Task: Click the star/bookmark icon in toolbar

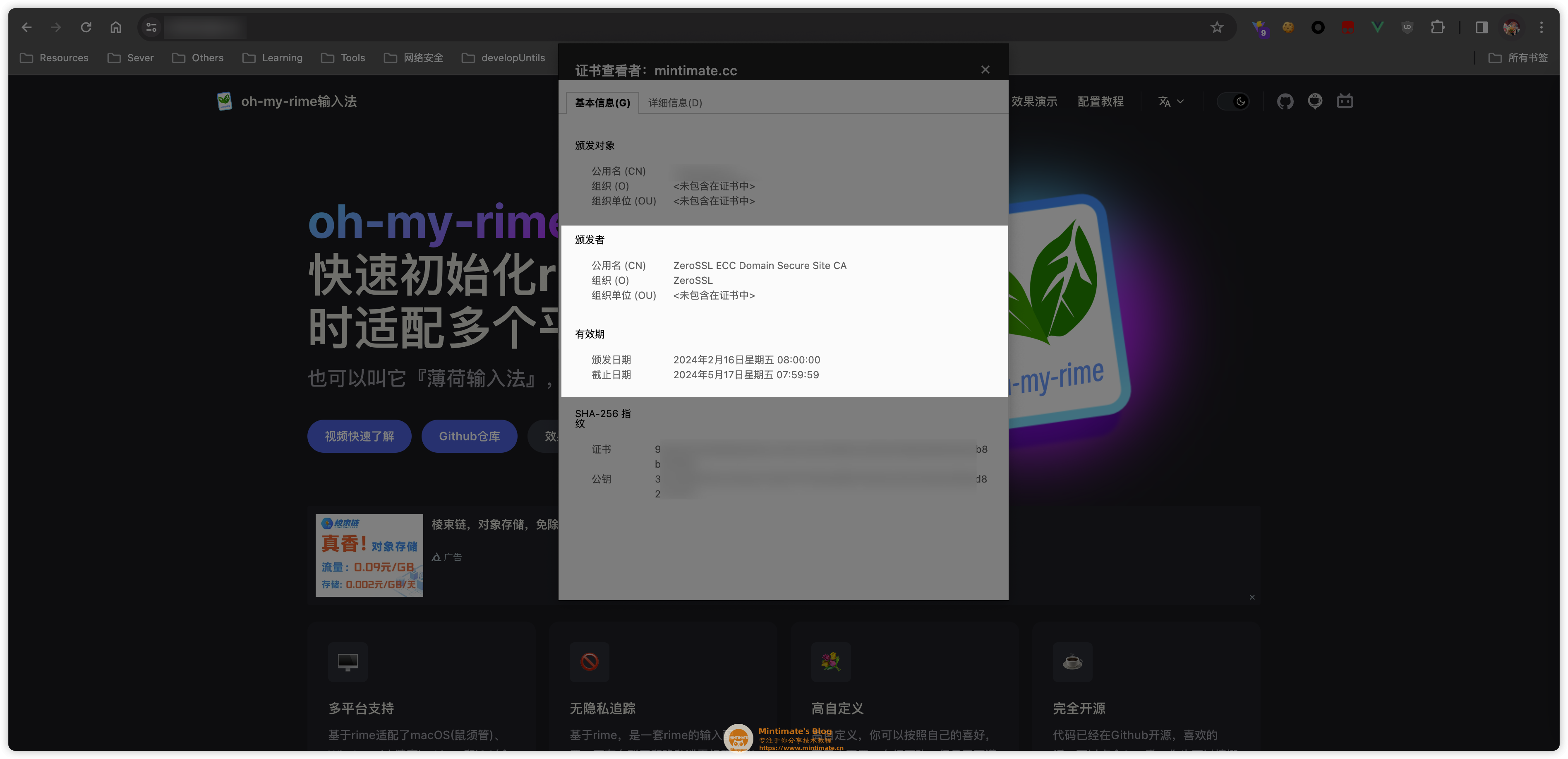Action: click(x=1217, y=26)
